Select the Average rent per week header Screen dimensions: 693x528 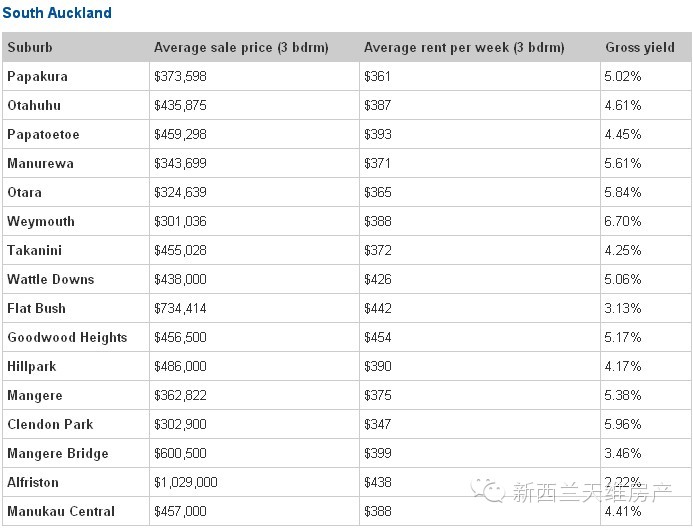click(464, 47)
